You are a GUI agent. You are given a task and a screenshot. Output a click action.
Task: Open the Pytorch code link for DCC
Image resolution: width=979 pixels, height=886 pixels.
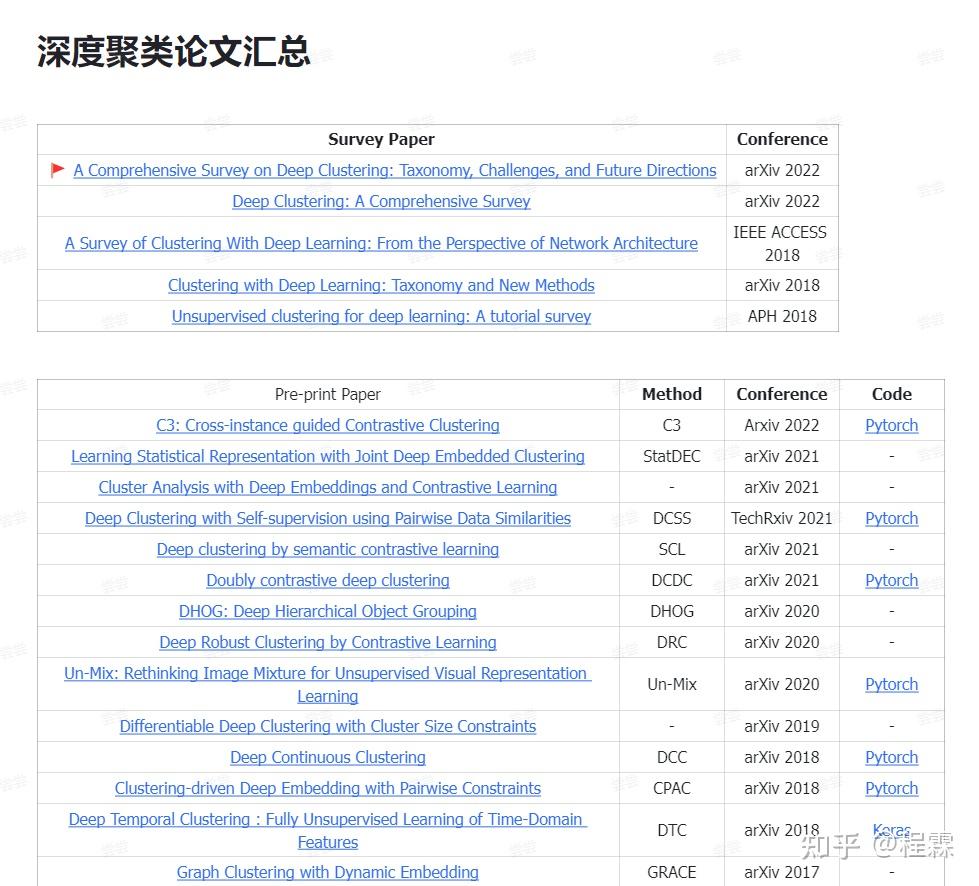click(892, 757)
